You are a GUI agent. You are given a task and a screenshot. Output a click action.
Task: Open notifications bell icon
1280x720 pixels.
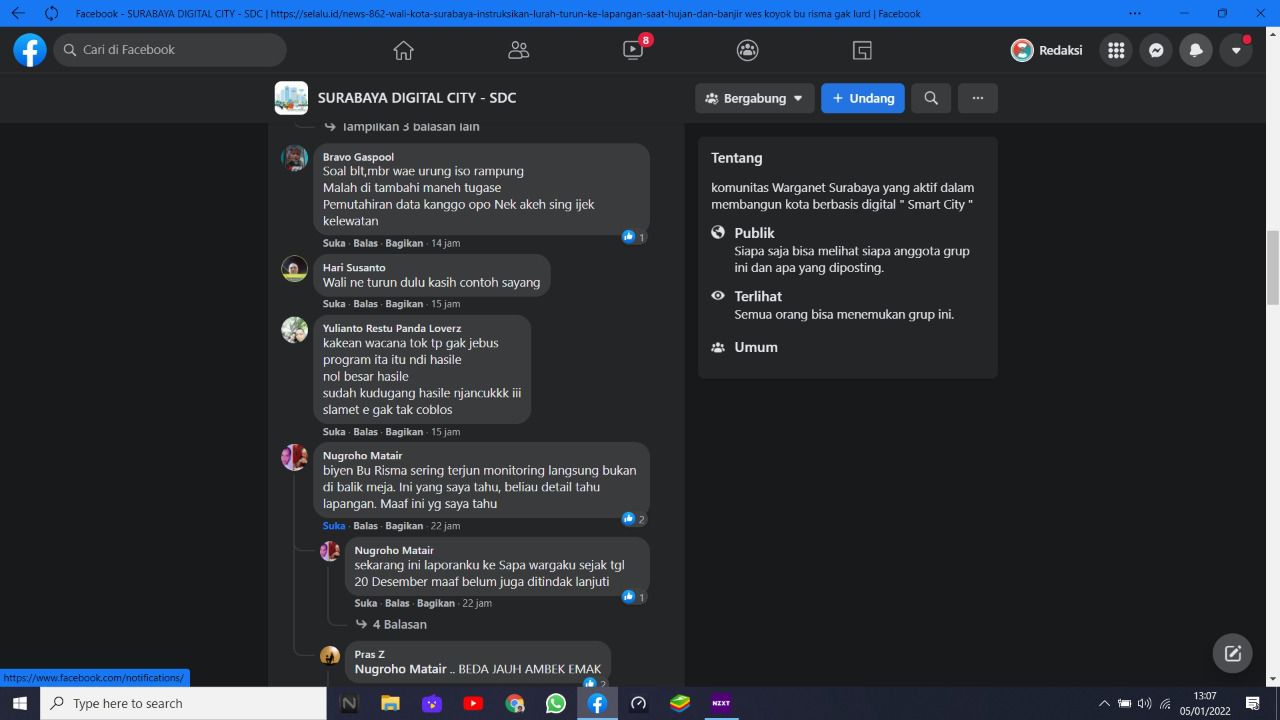(1196, 50)
